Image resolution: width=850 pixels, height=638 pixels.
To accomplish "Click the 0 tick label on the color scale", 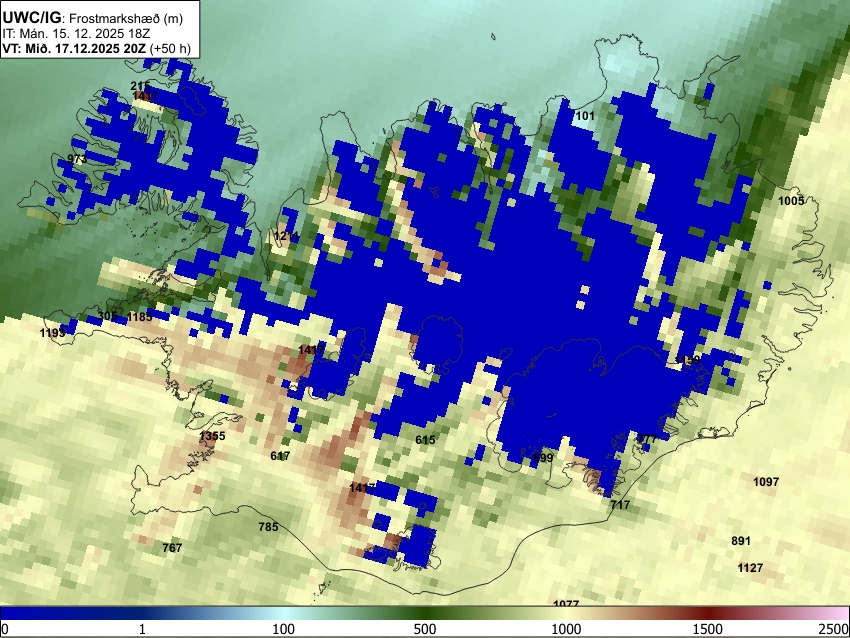I will click(5, 629).
